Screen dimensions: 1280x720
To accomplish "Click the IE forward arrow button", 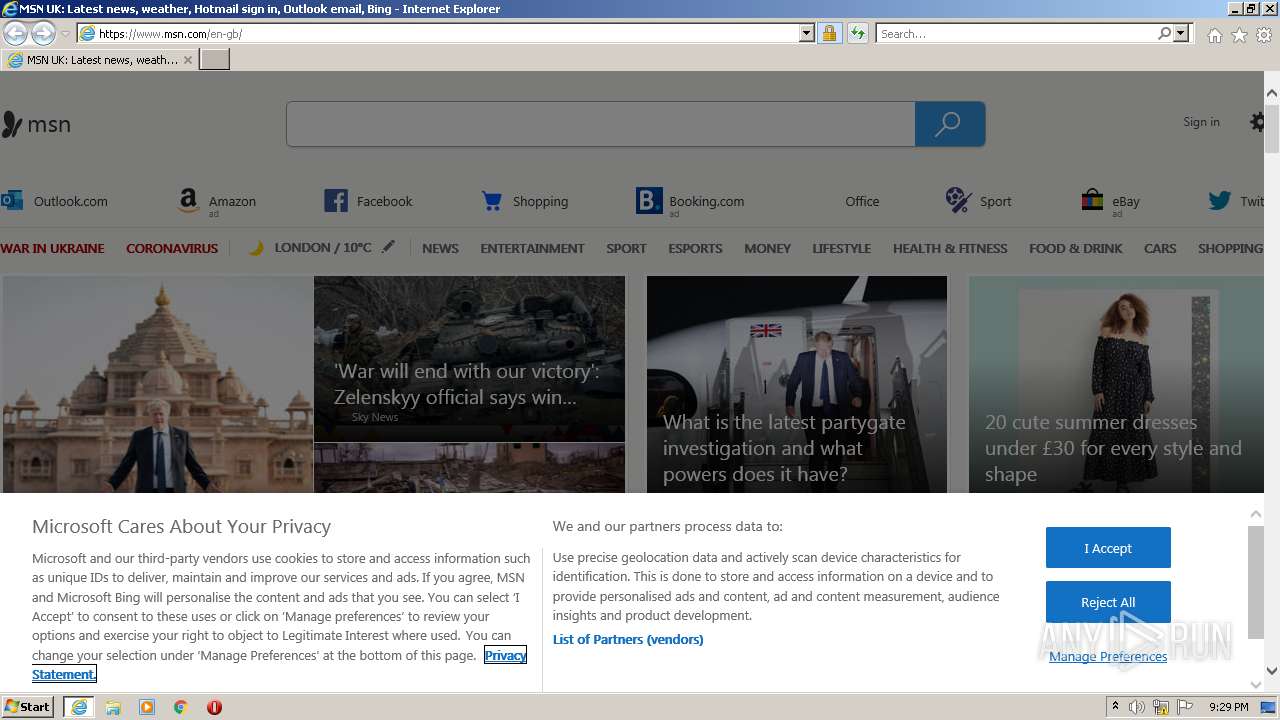I will (43, 33).
